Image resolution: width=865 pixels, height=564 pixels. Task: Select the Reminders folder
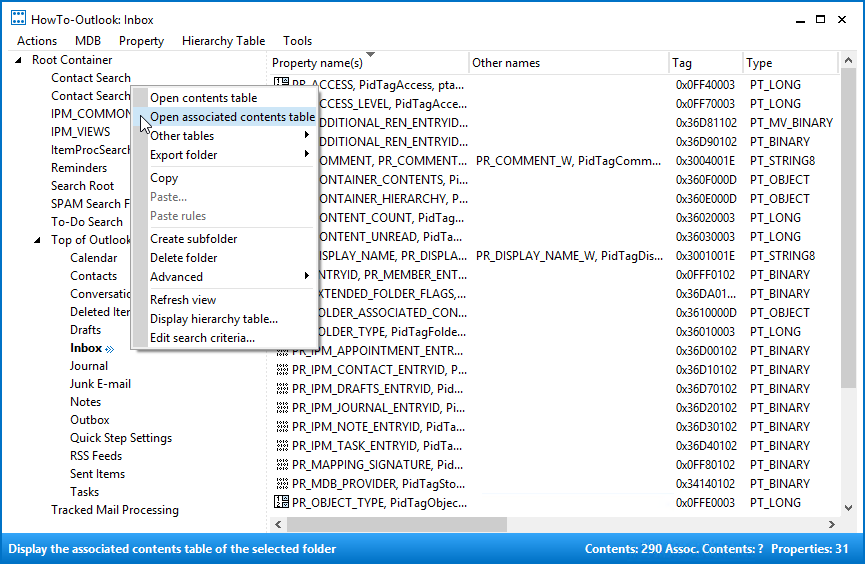[x=79, y=168]
